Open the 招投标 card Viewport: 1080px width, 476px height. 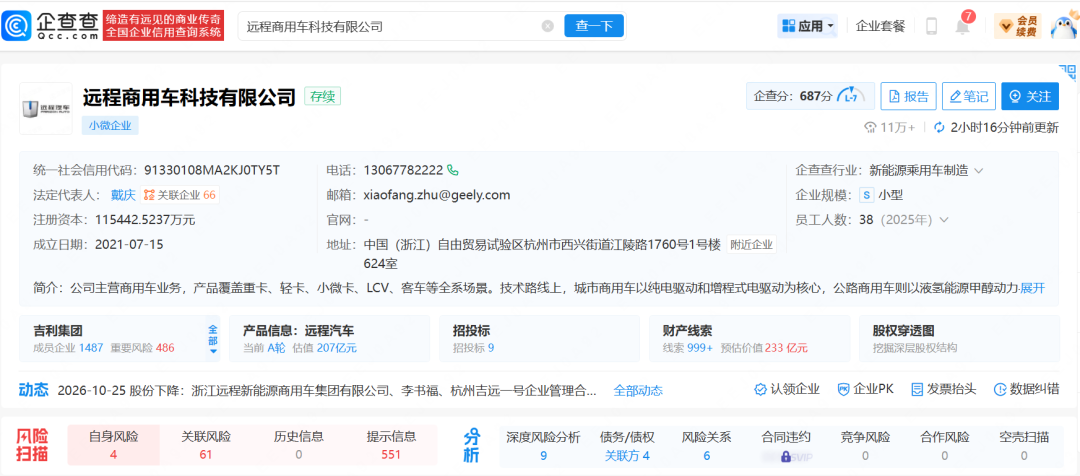539,339
